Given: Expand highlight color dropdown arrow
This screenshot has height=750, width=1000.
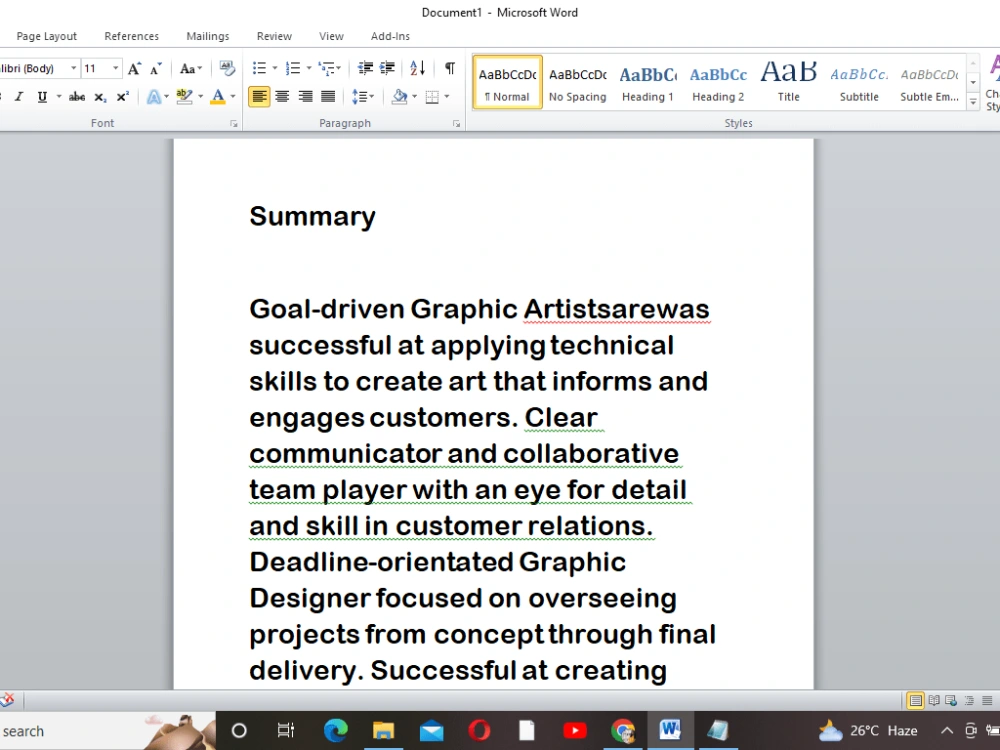Looking at the screenshot, I should click(200, 97).
